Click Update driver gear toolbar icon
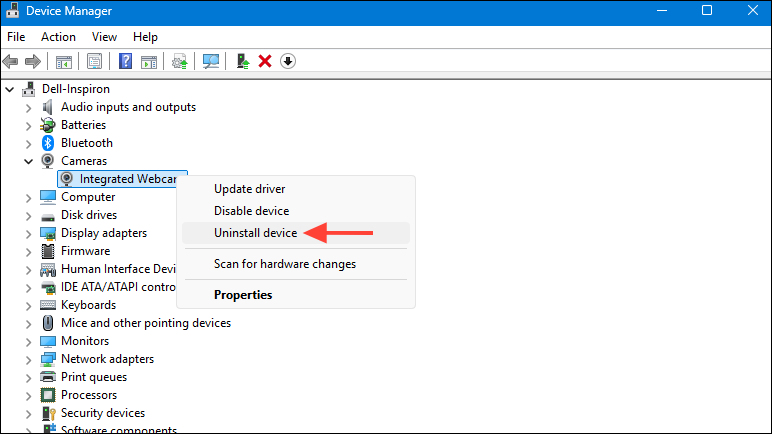The width and height of the screenshot is (772, 434). point(179,61)
